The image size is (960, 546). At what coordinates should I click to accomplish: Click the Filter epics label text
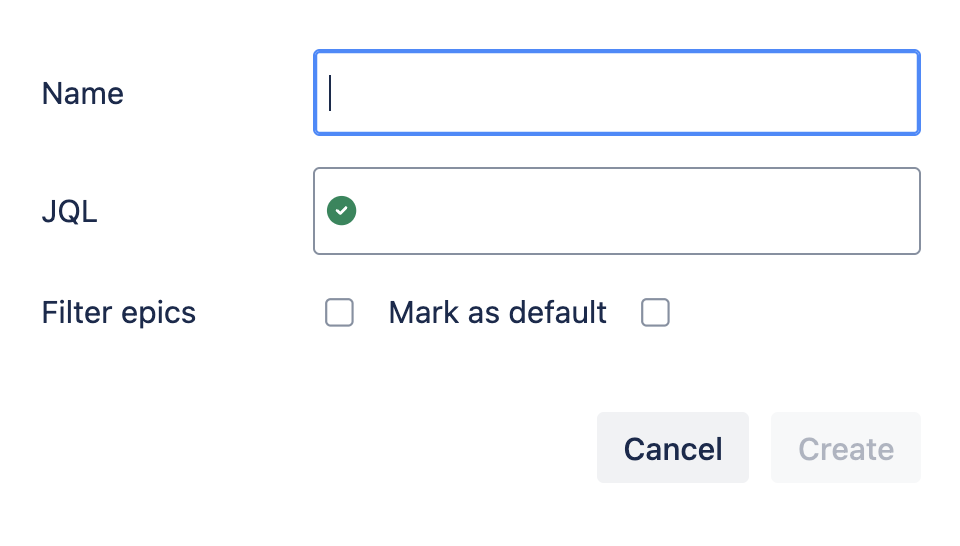119,313
